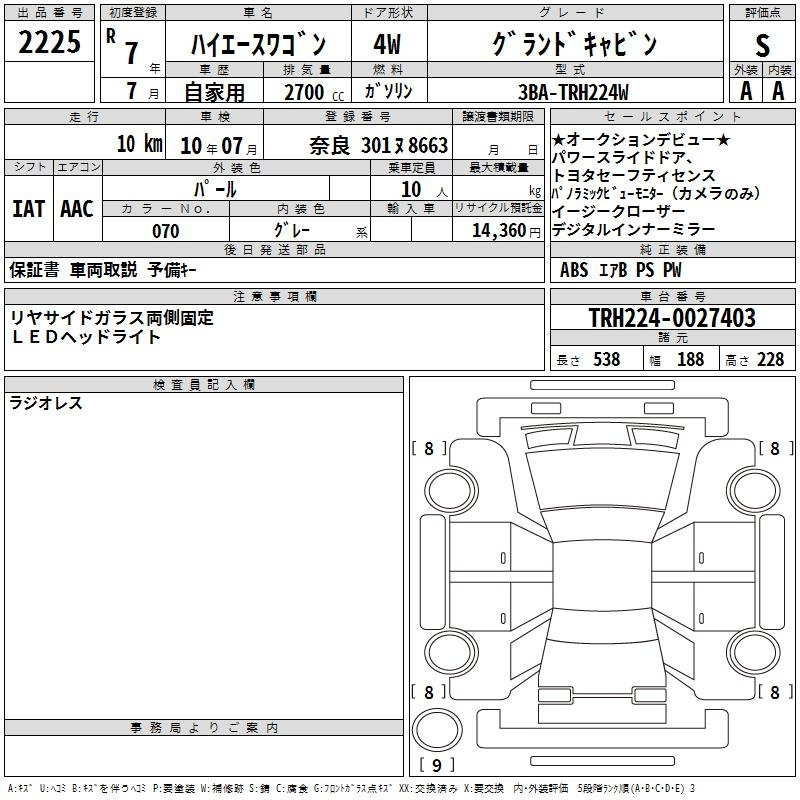This screenshot has height=800, width=800.
Task: Click the lot number 2225
Action: (50, 42)
